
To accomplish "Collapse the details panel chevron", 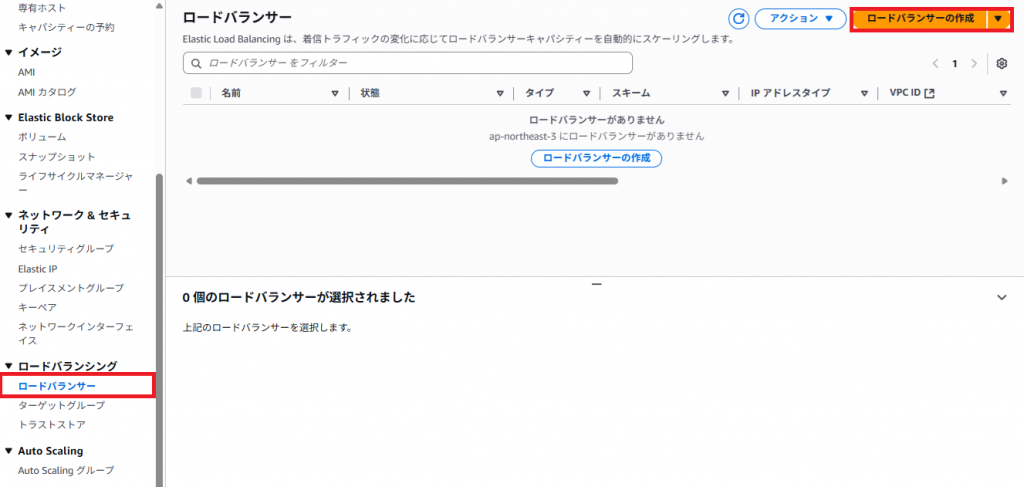I will click(1002, 297).
